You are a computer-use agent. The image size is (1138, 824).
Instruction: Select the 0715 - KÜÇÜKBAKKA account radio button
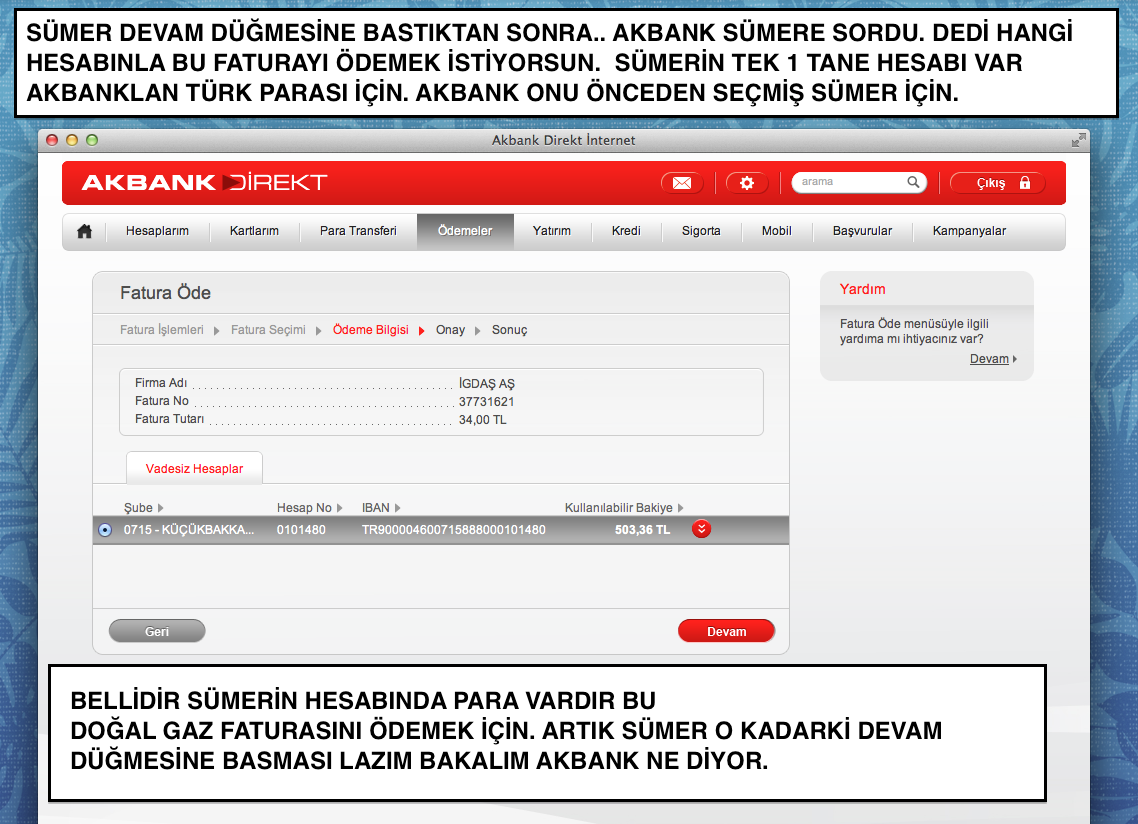[x=105, y=530]
